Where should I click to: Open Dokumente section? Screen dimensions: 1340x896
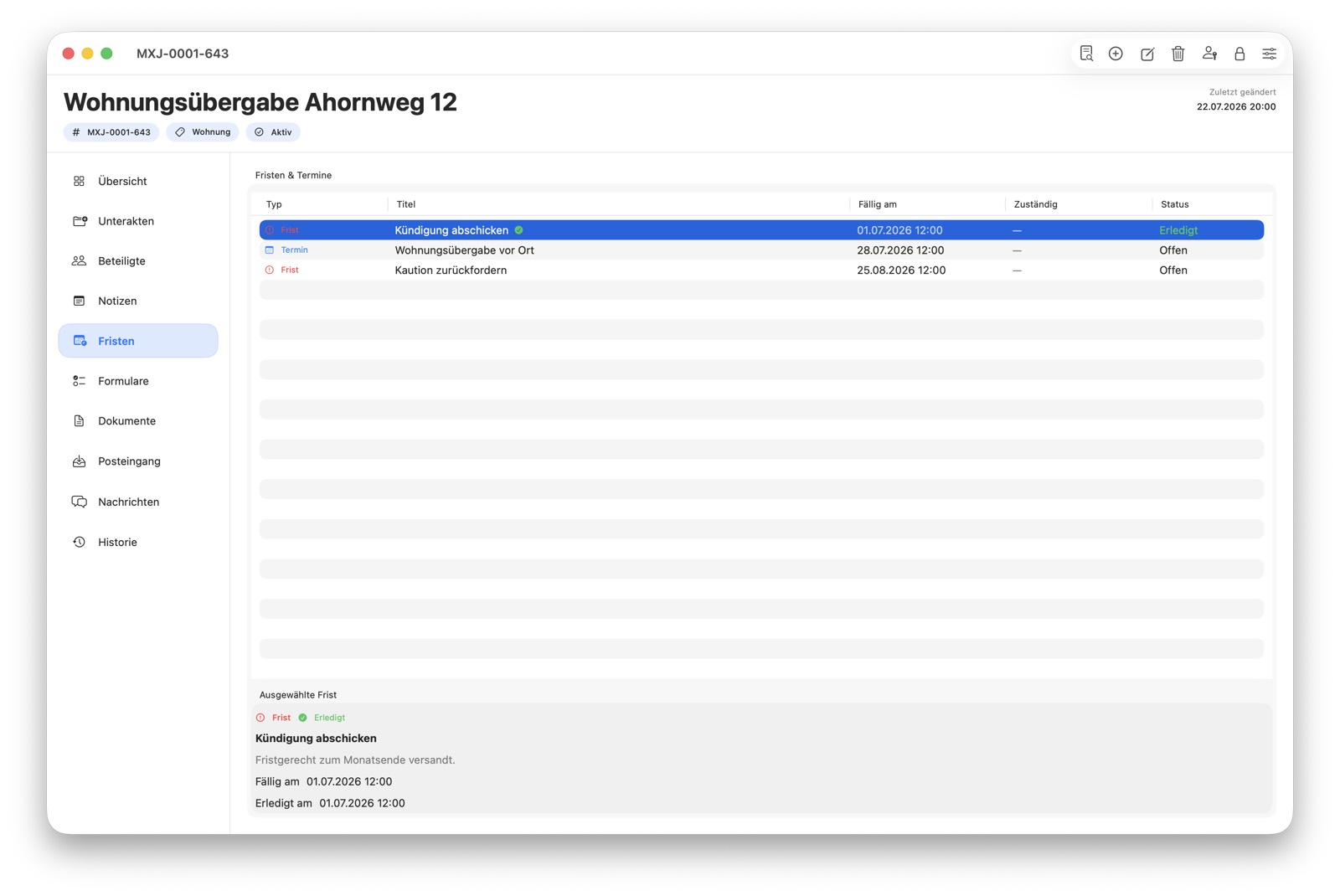click(138, 421)
